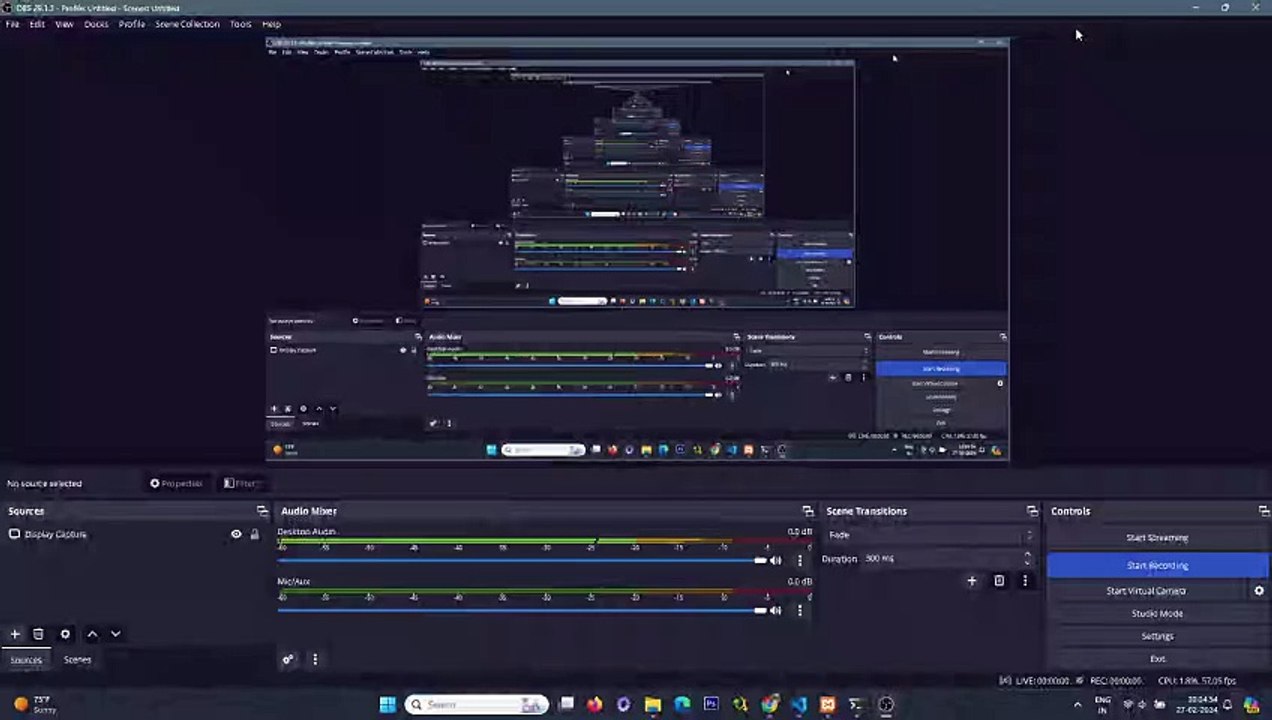Mute Mic/Aux speaker icon
Image resolution: width=1272 pixels, height=720 pixels.
[x=775, y=610]
